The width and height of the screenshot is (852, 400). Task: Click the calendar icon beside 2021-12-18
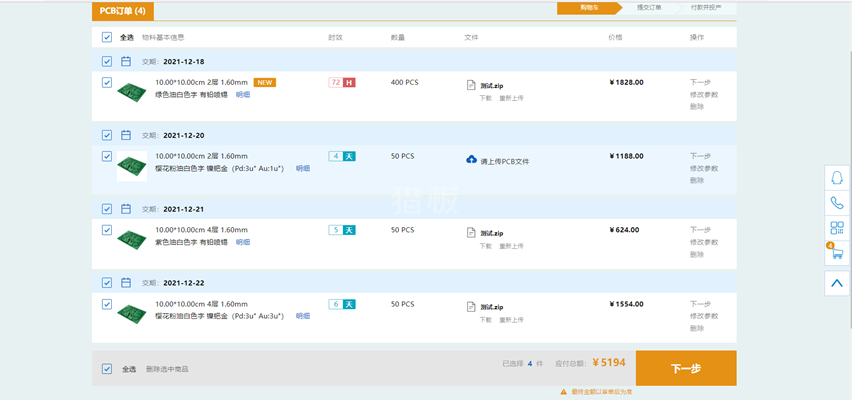click(126, 61)
